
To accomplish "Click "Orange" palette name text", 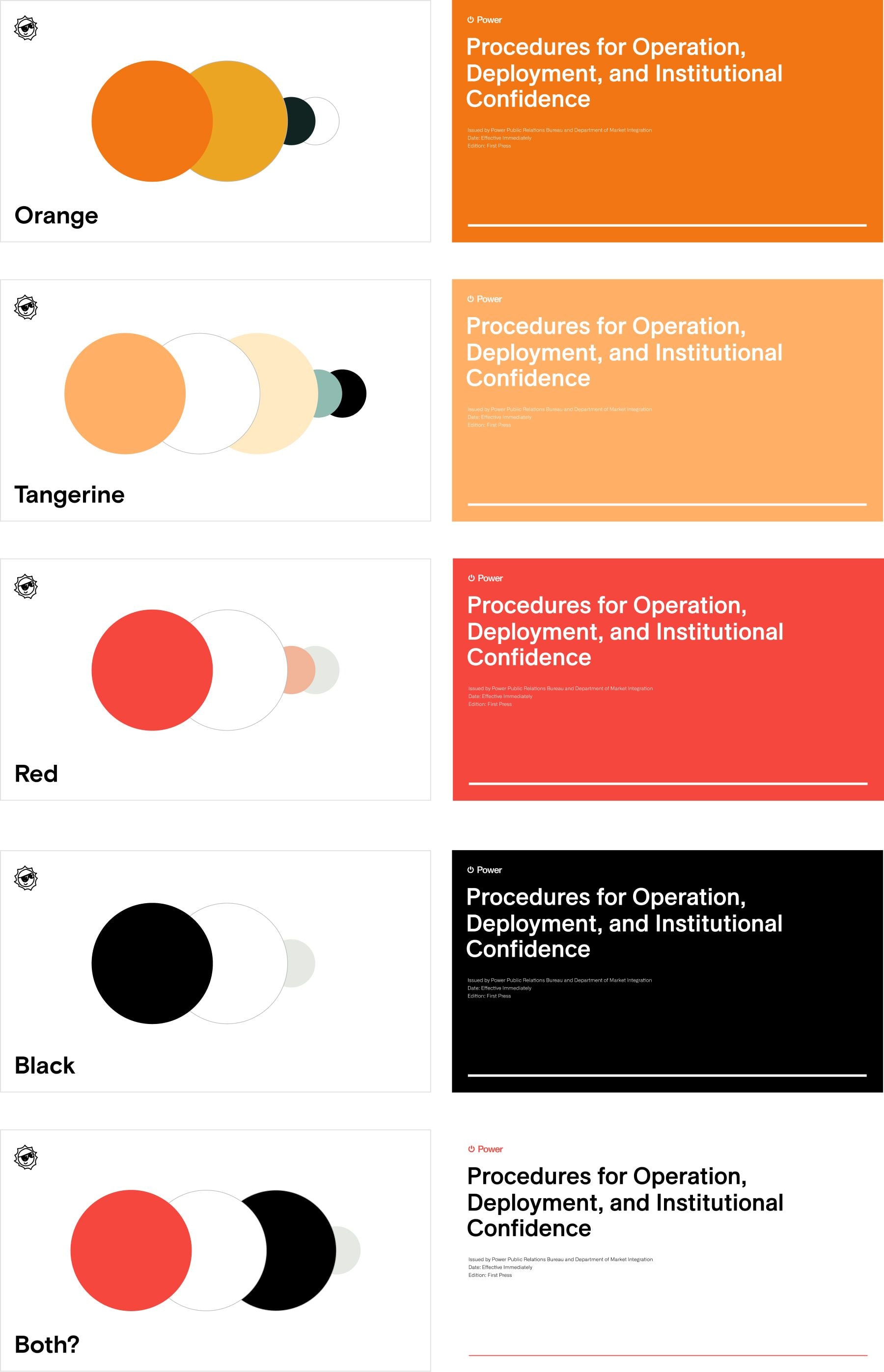I will [56, 215].
